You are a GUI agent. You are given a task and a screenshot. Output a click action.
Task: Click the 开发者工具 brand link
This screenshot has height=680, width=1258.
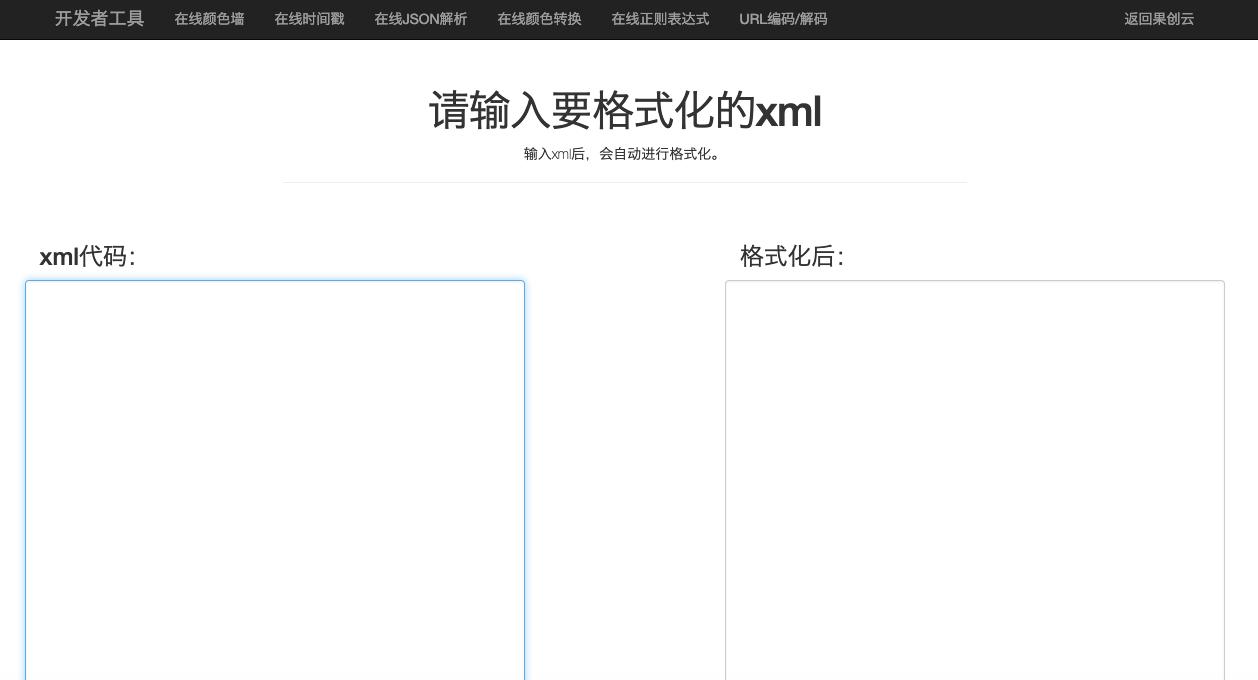(x=99, y=19)
